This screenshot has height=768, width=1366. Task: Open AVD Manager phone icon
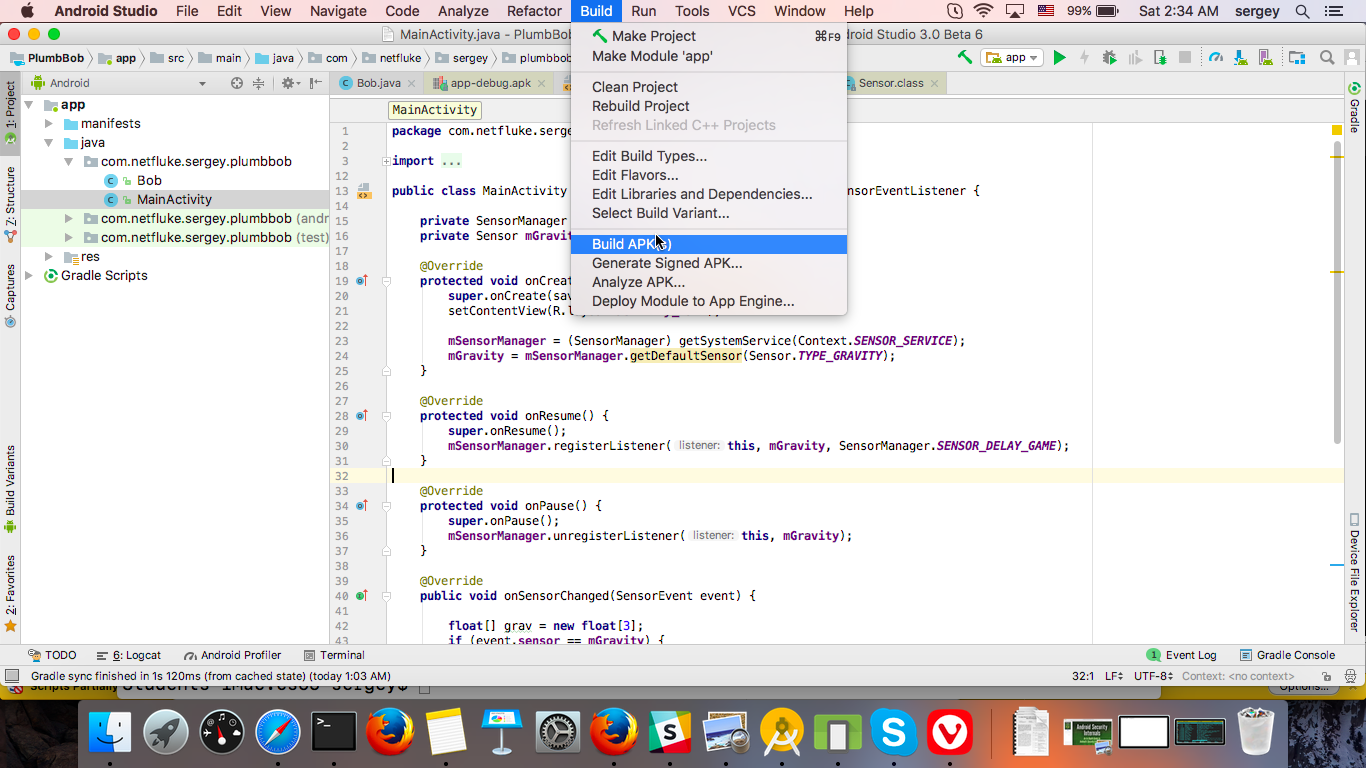point(1265,57)
